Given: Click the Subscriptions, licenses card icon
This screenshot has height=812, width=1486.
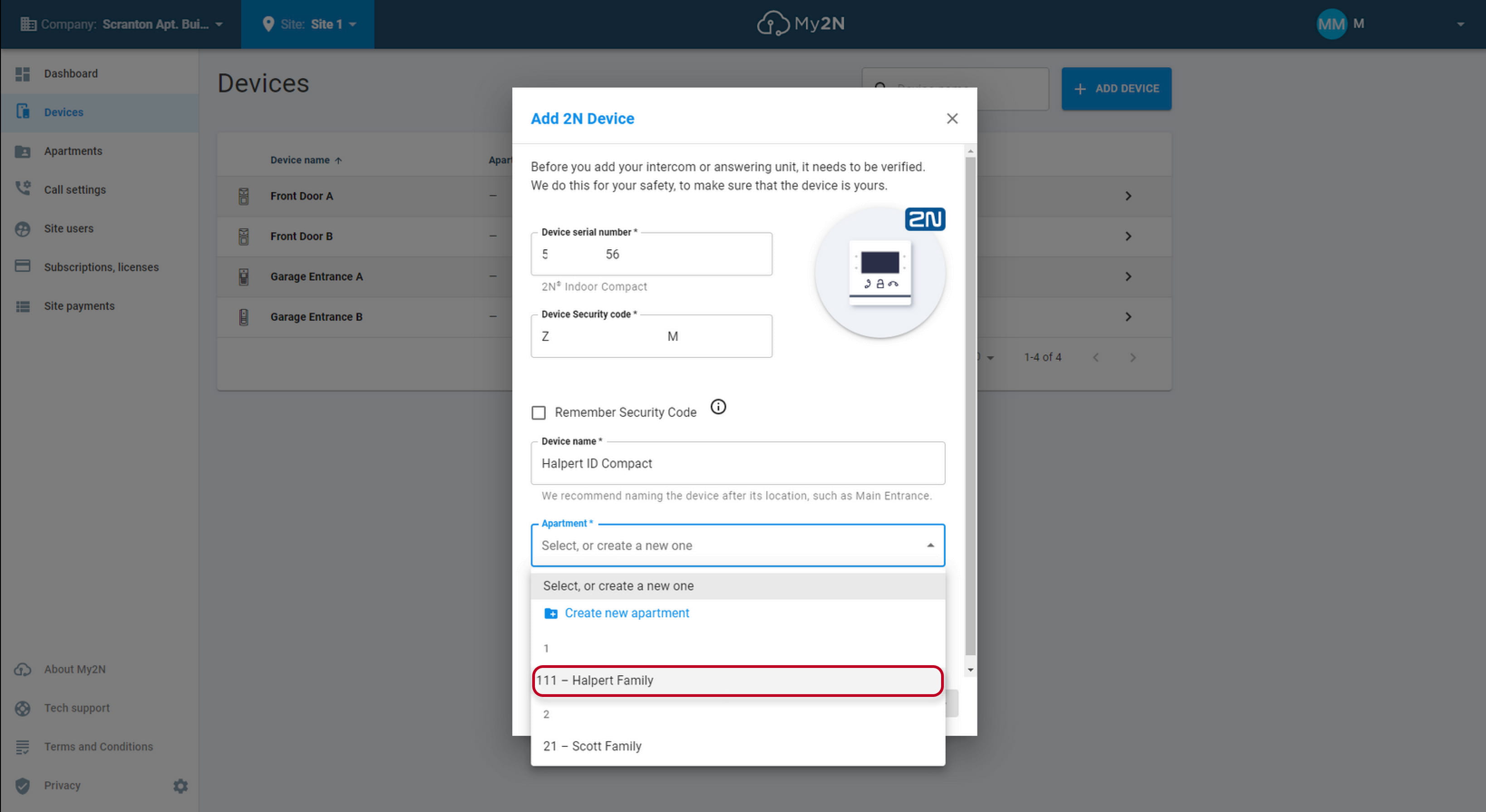Looking at the screenshot, I should (23, 266).
